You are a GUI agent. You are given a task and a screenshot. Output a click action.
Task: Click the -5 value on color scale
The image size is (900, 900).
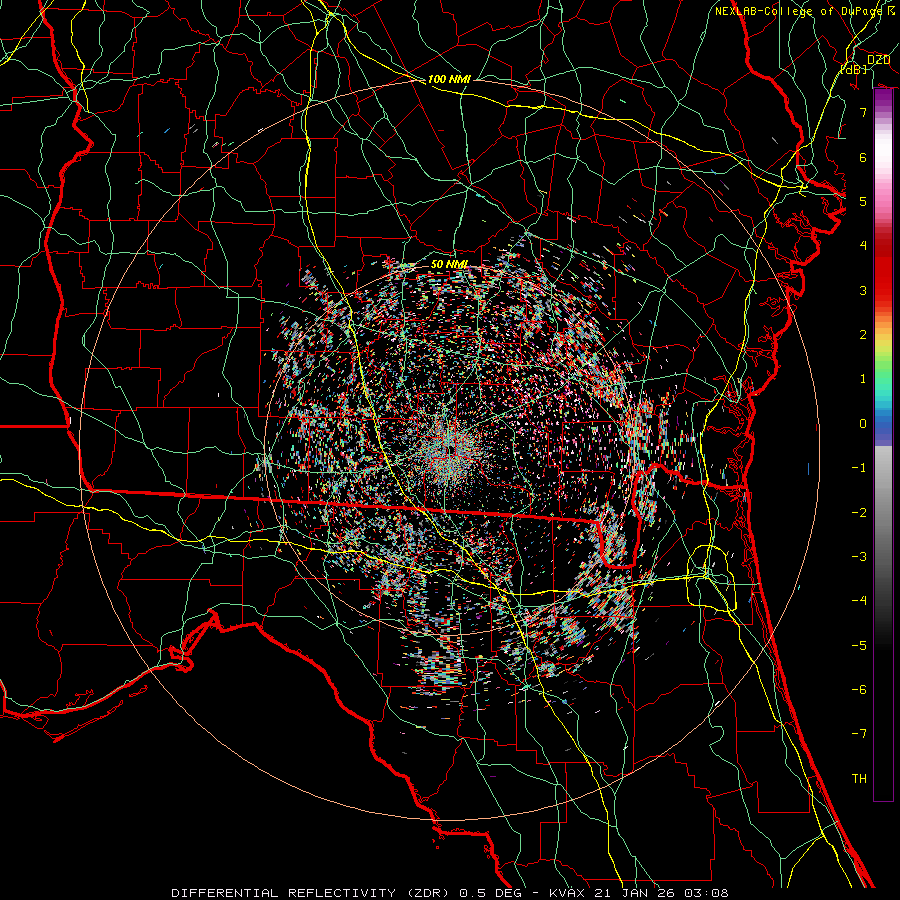859,646
